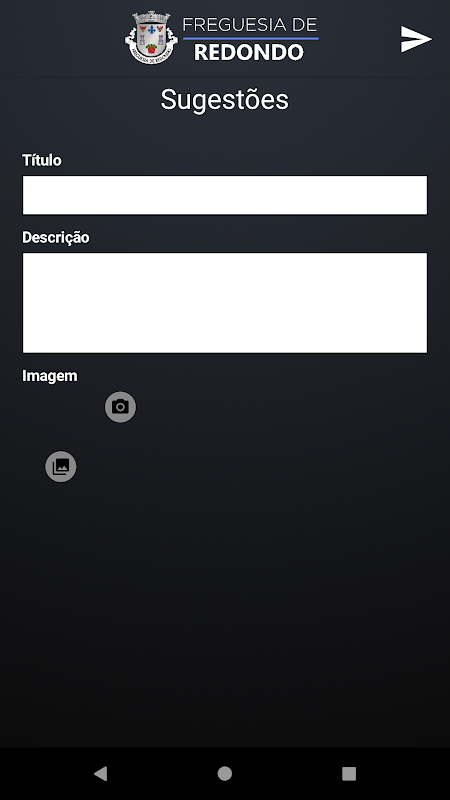Tap the send arrow icon

[416, 39]
